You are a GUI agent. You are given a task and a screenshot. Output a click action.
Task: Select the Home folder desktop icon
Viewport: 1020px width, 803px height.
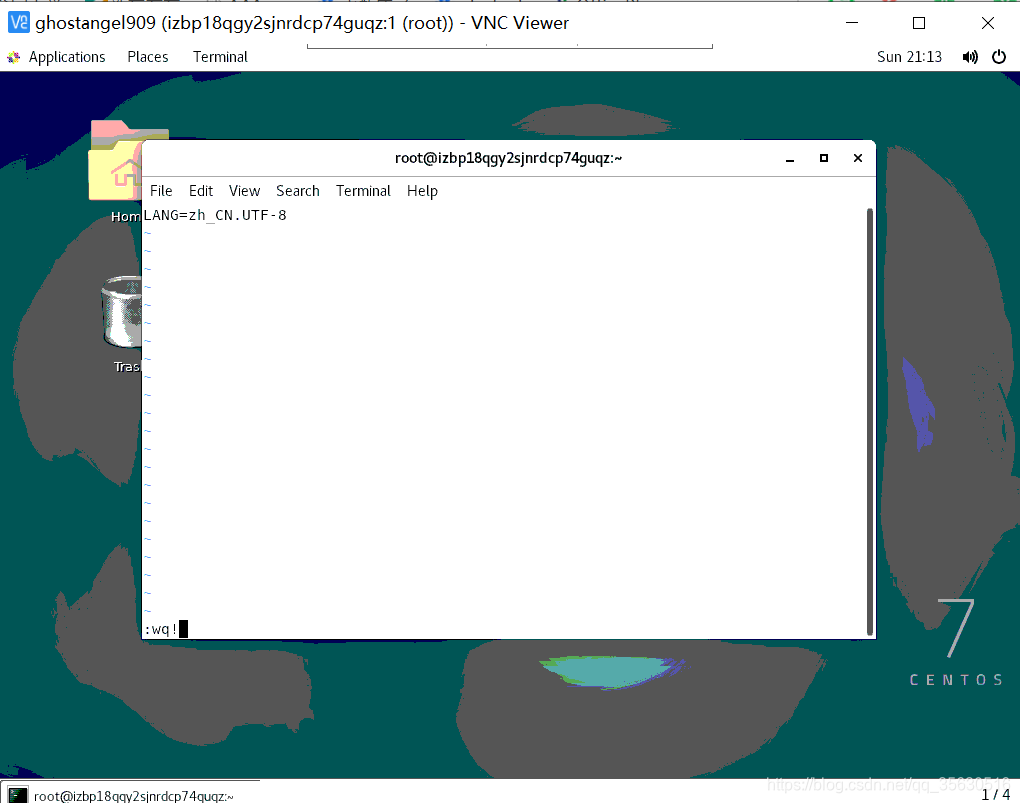point(116,172)
